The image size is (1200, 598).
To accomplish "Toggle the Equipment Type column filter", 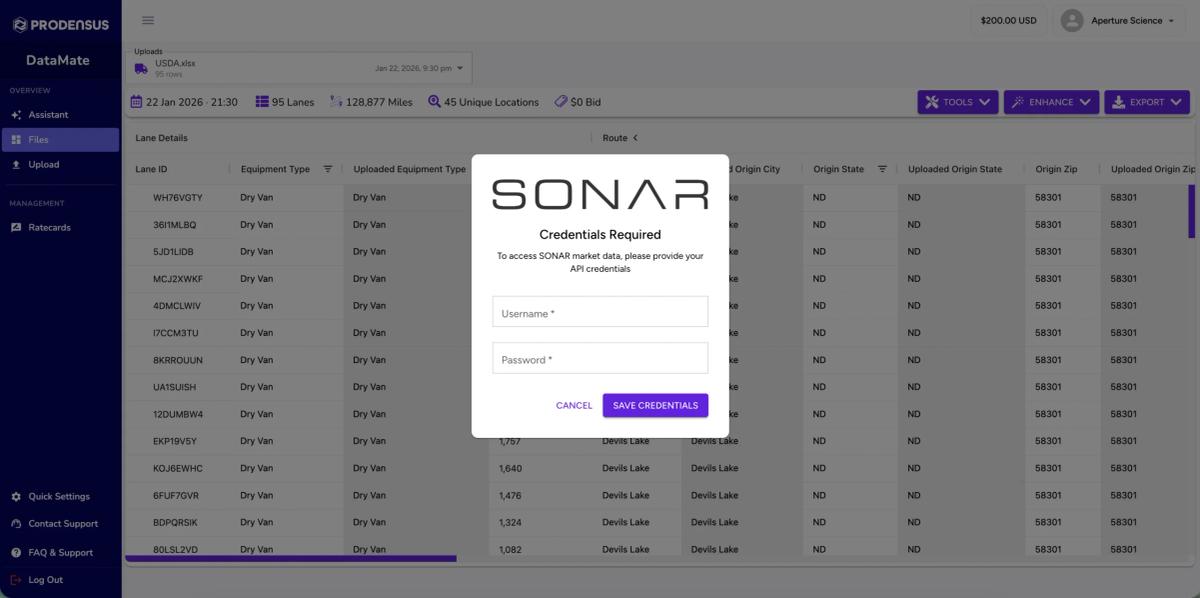I will coord(327,168).
